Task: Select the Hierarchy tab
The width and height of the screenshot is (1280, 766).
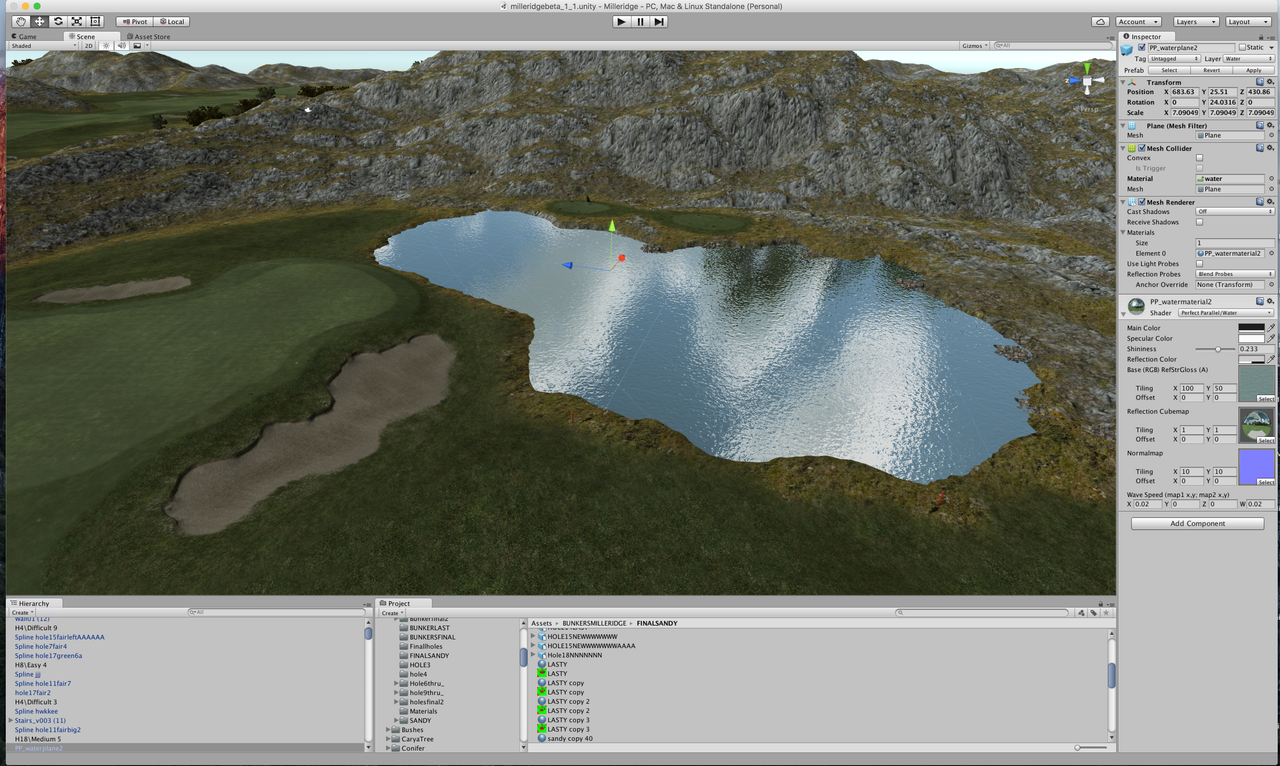Action: (34, 603)
